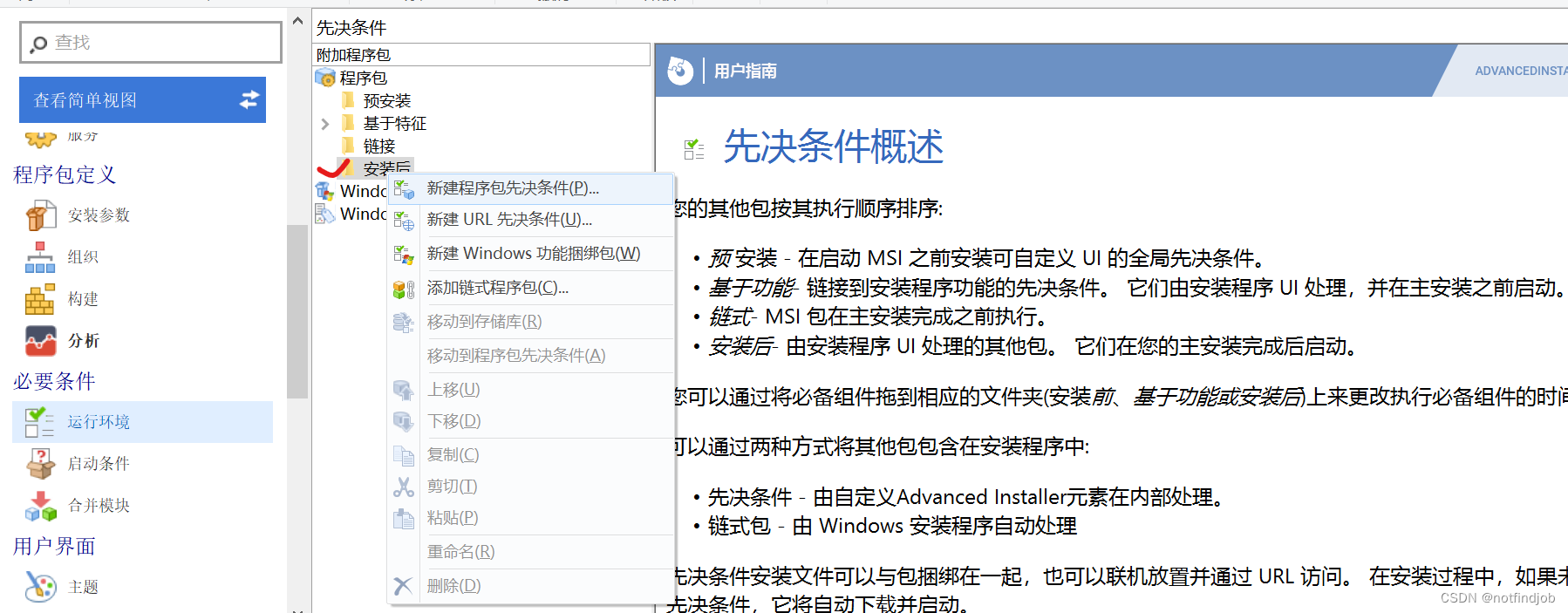Open the 构建 build icon
Screen dimensions: 1568x613
pyautogui.click(x=40, y=299)
